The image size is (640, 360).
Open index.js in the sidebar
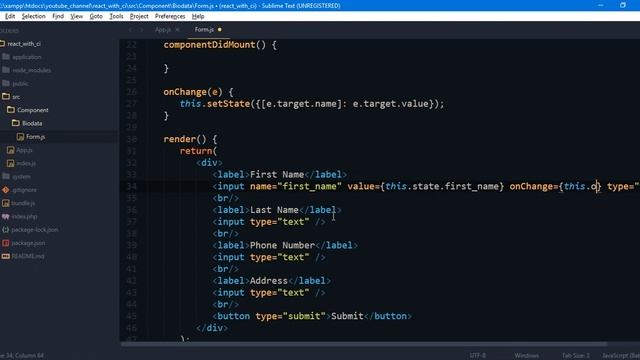[26, 163]
